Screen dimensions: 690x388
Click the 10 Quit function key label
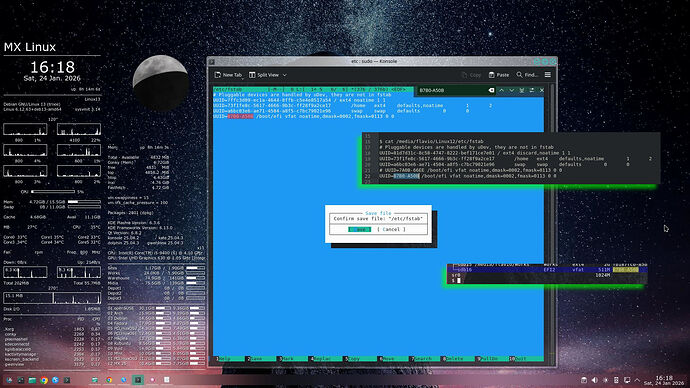(x=518, y=359)
